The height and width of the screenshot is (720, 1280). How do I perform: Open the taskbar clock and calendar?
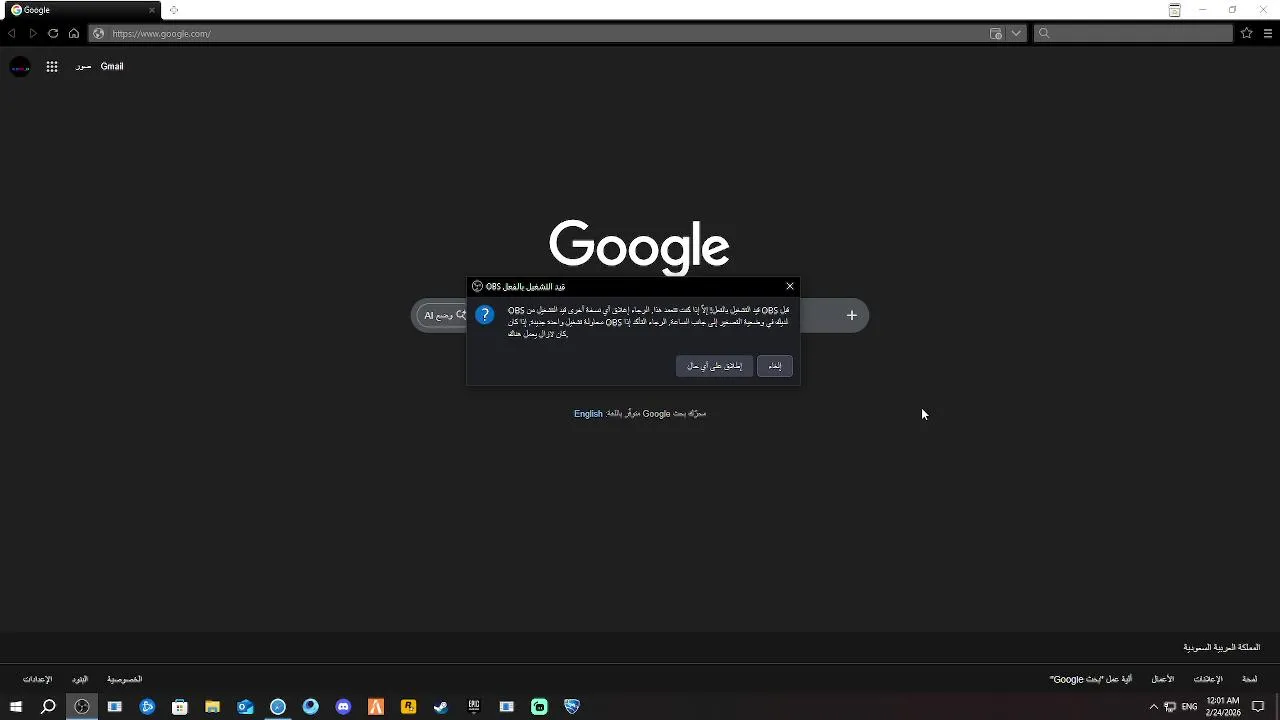point(1223,707)
